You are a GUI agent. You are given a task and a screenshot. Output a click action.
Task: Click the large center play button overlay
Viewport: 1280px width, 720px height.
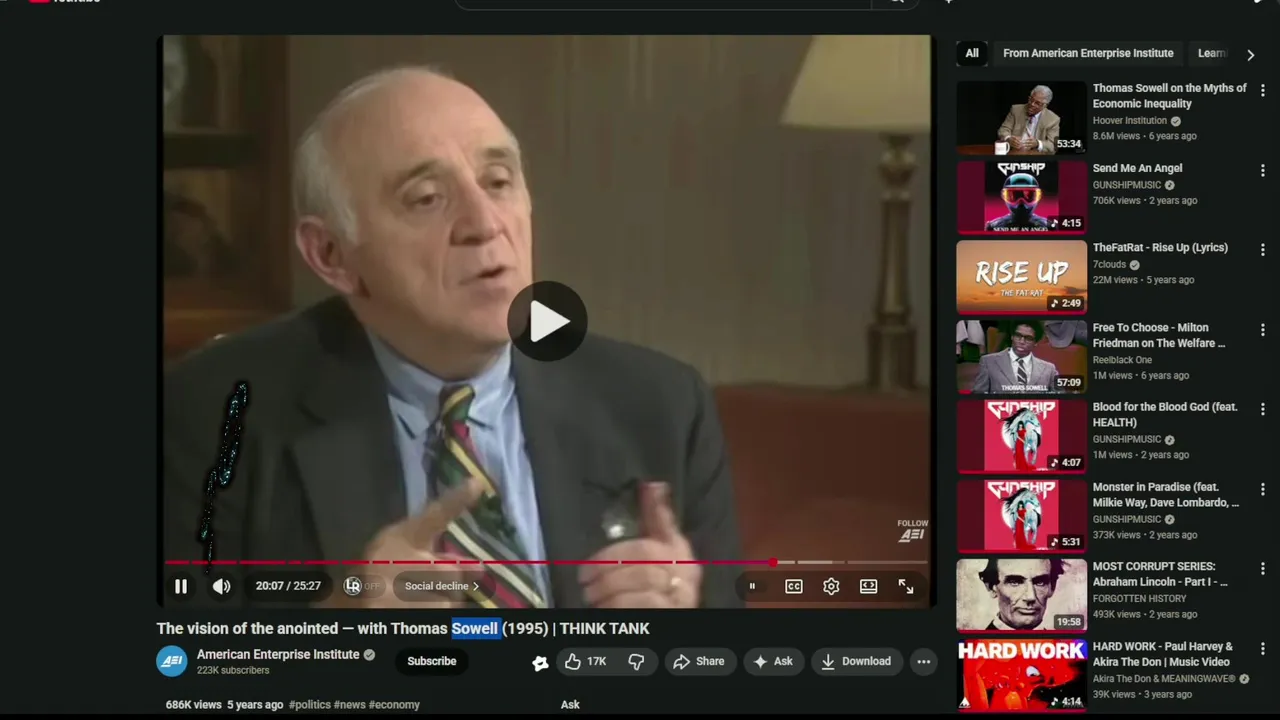click(547, 321)
